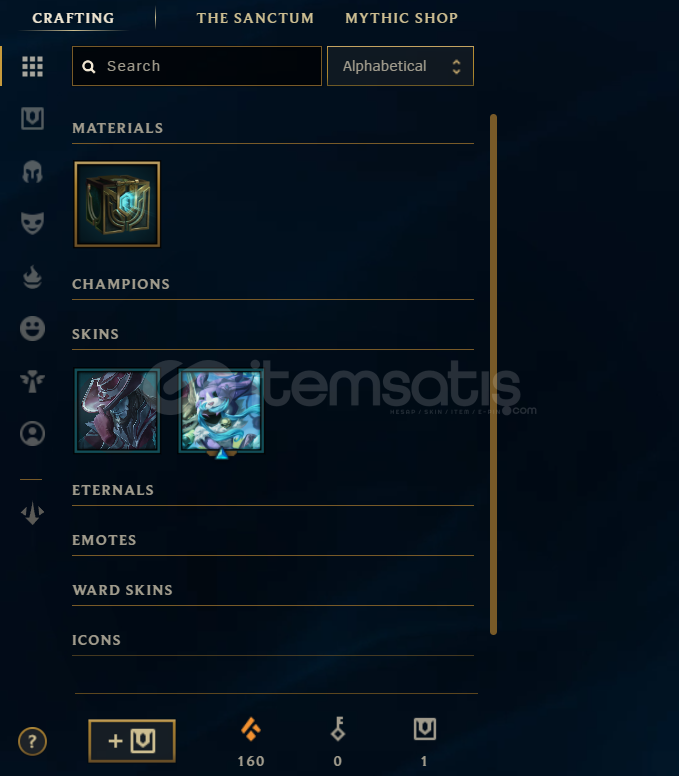Select the all-items grid filter icon

(x=32, y=66)
